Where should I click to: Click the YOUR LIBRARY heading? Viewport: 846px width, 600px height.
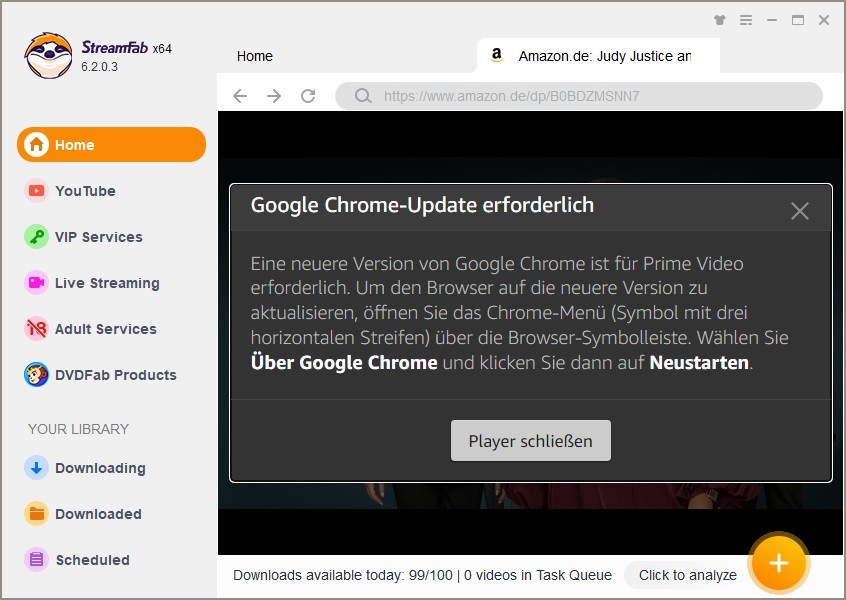pyautogui.click(x=78, y=429)
